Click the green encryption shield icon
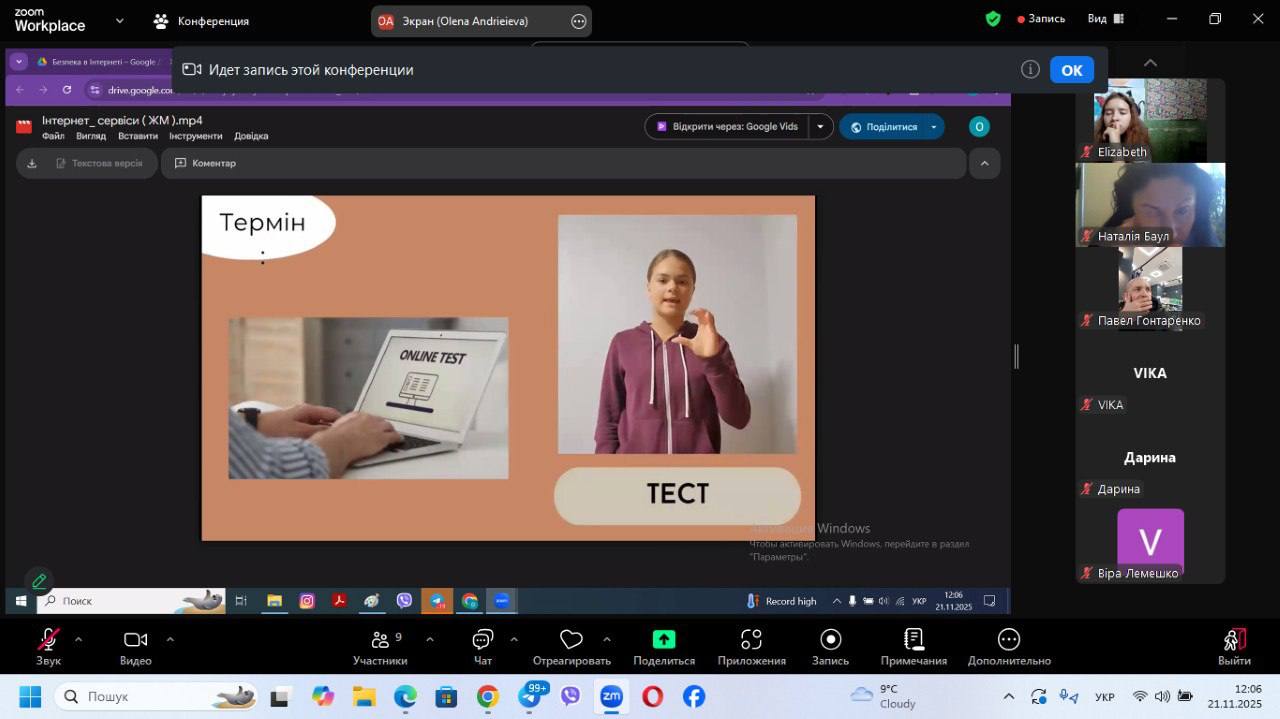The height and width of the screenshot is (719, 1280). [993, 19]
